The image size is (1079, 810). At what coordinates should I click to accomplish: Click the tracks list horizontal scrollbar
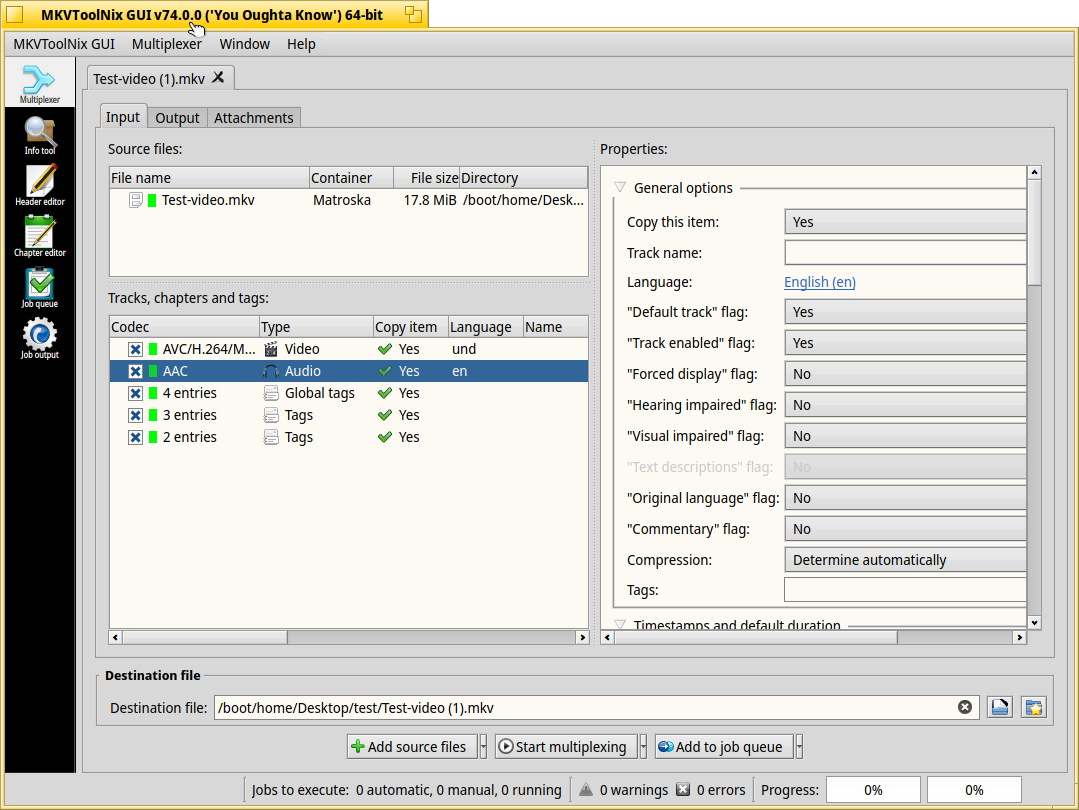pyautogui.click(x=349, y=637)
